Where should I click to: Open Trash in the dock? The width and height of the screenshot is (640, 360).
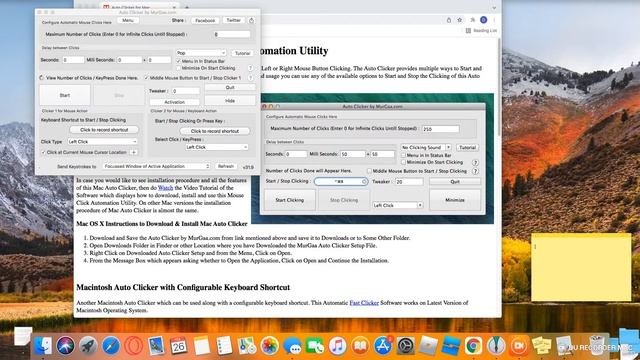[x=596, y=345]
